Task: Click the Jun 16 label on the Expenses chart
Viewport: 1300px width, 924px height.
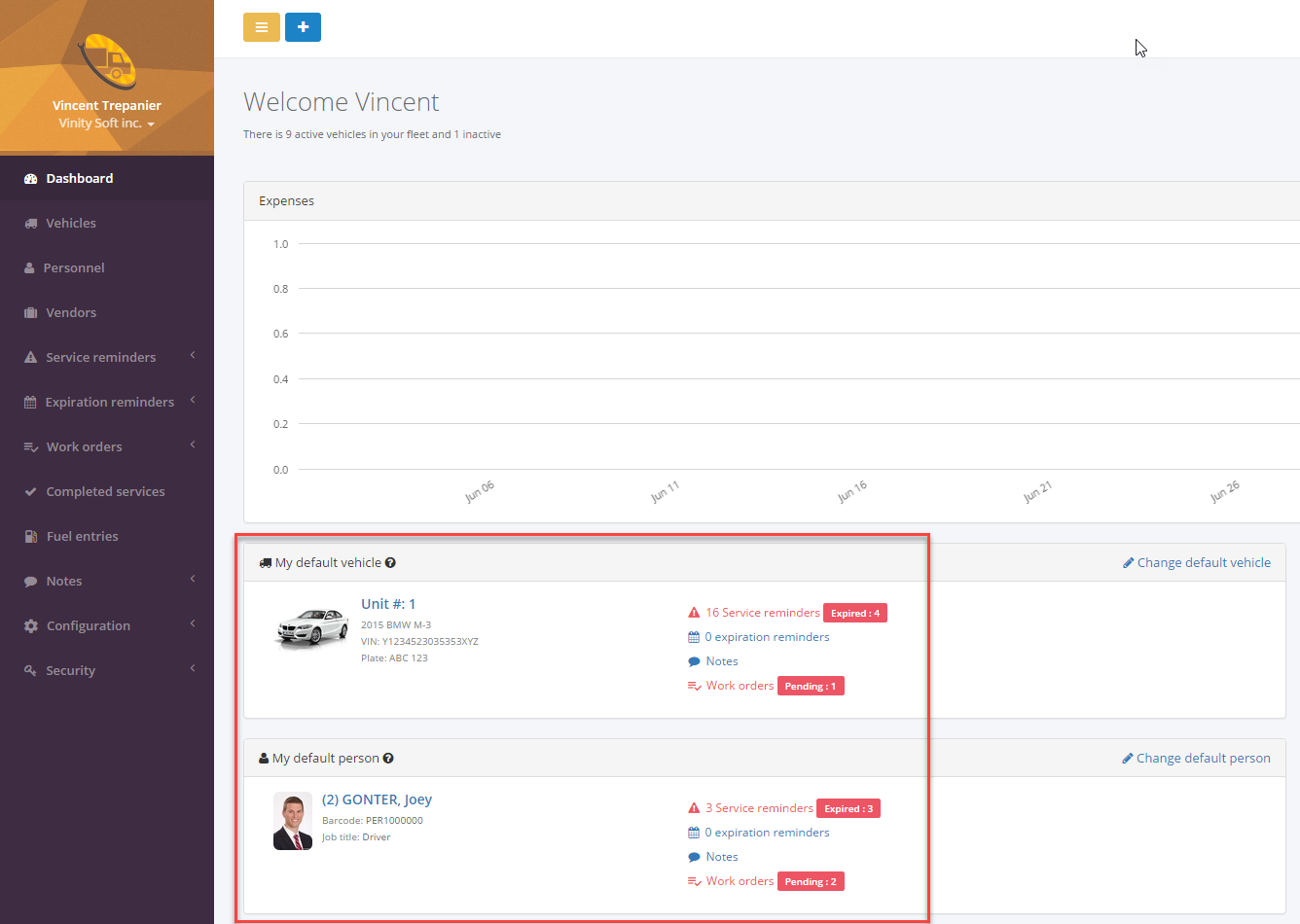Action: pyautogui.click(x=851, y=492)
